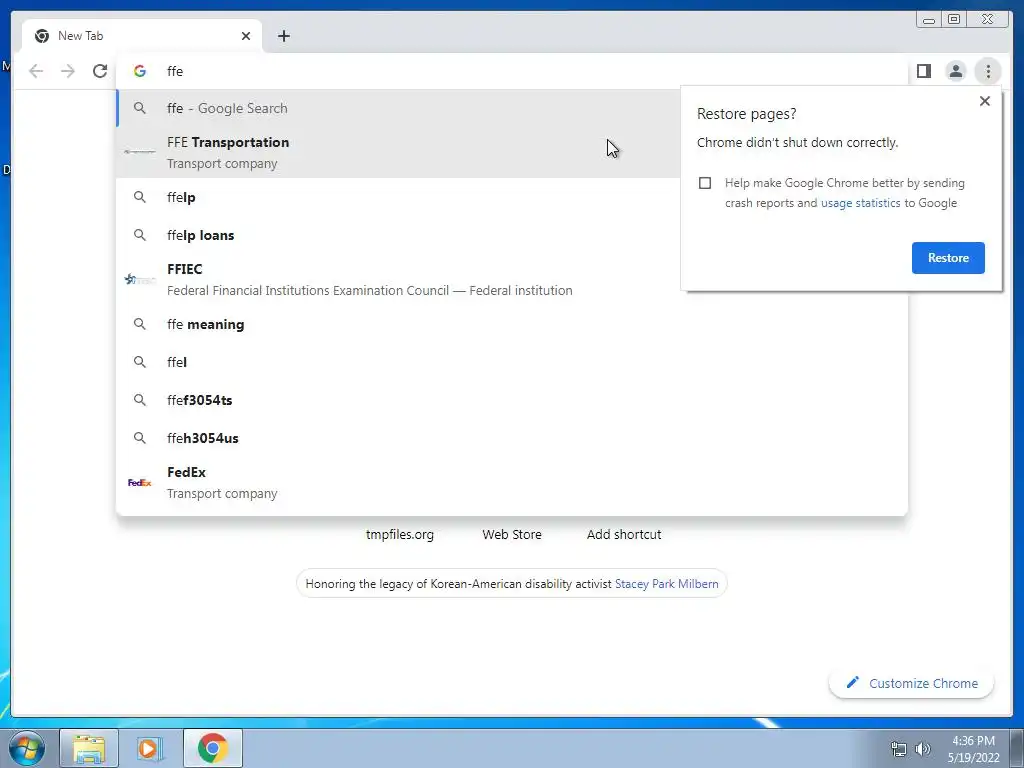This screenshot has width=1024, height=768.
Task: Select the 'ffel' suggestion
Action: 512,362
